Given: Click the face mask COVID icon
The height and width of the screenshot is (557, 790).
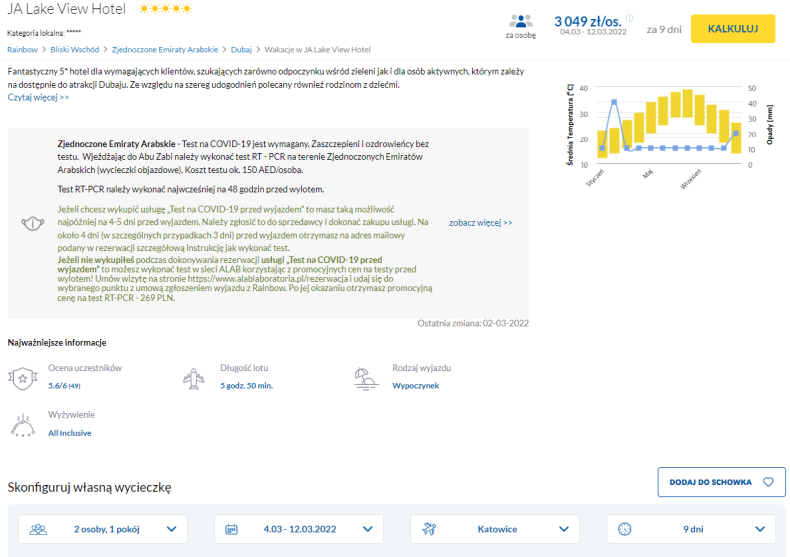Looking at the screenshot, I should (x=33, y=223).
